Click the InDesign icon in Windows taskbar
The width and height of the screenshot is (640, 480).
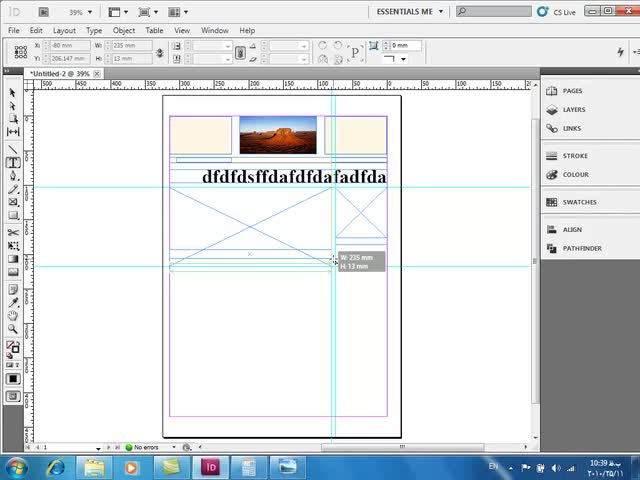coord(211,467)
